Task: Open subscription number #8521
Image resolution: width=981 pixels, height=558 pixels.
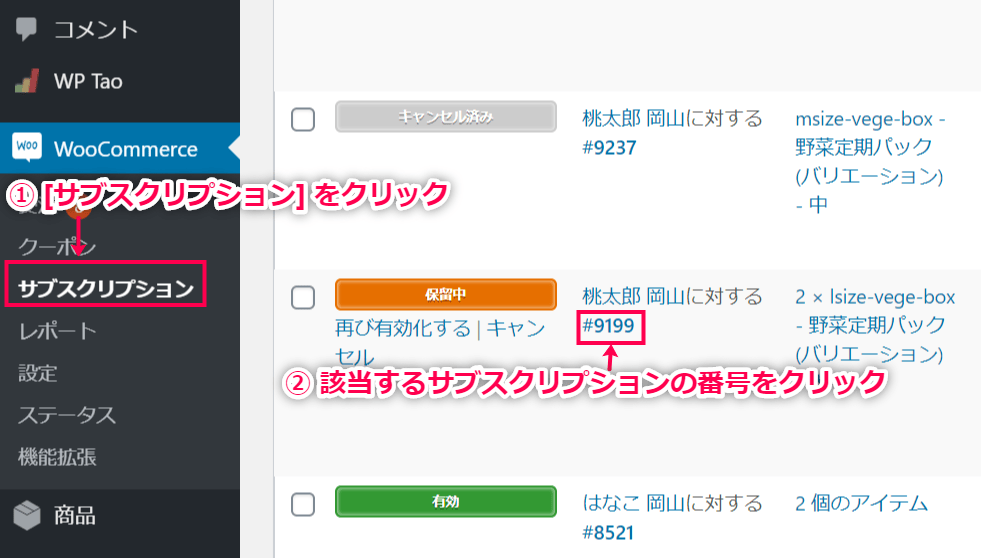Action: click(608, 533)
